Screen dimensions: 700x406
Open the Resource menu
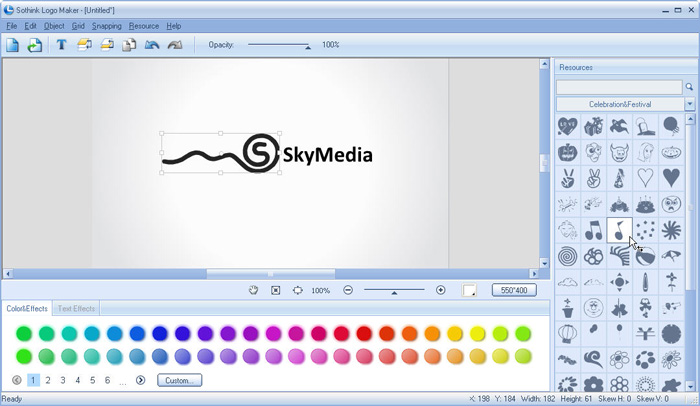click(x=144, y=26)
